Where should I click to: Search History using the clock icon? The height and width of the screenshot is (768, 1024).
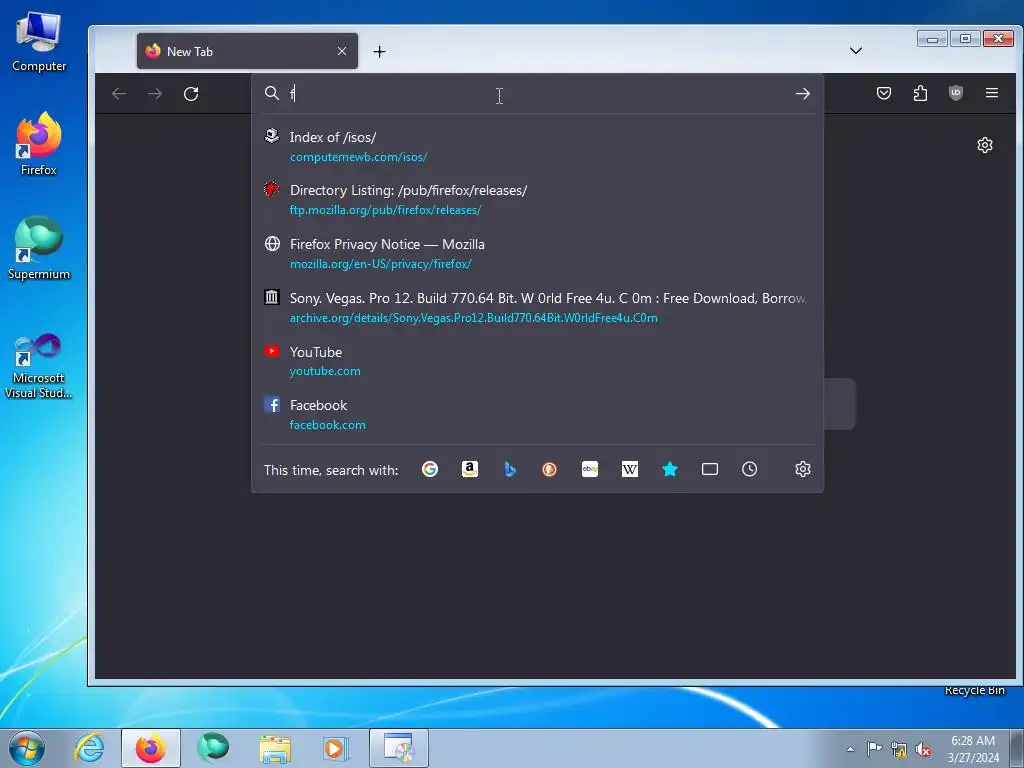point(750,469)
